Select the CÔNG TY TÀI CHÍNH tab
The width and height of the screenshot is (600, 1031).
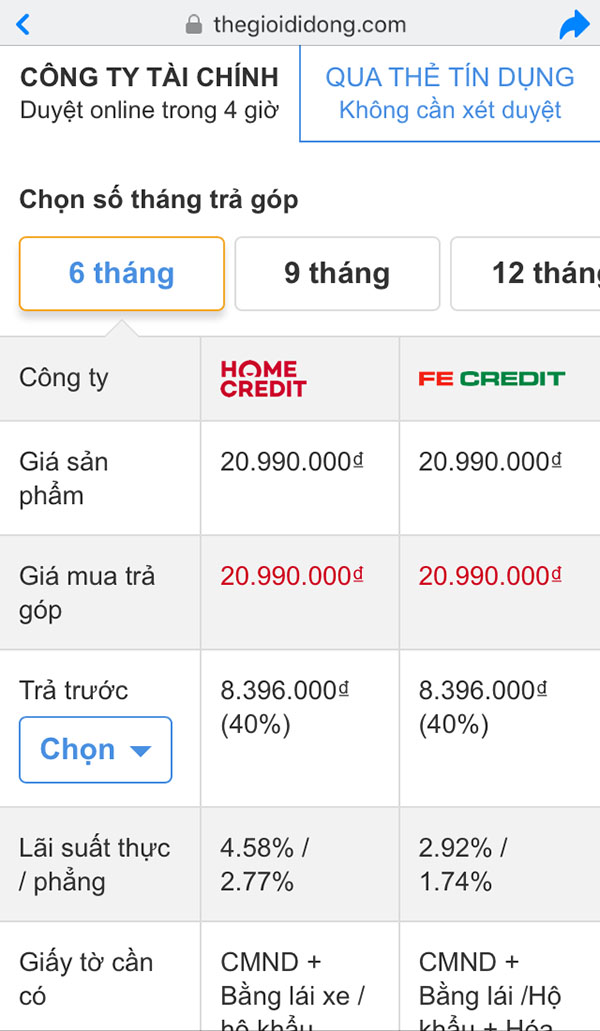[x=147, y=92]
